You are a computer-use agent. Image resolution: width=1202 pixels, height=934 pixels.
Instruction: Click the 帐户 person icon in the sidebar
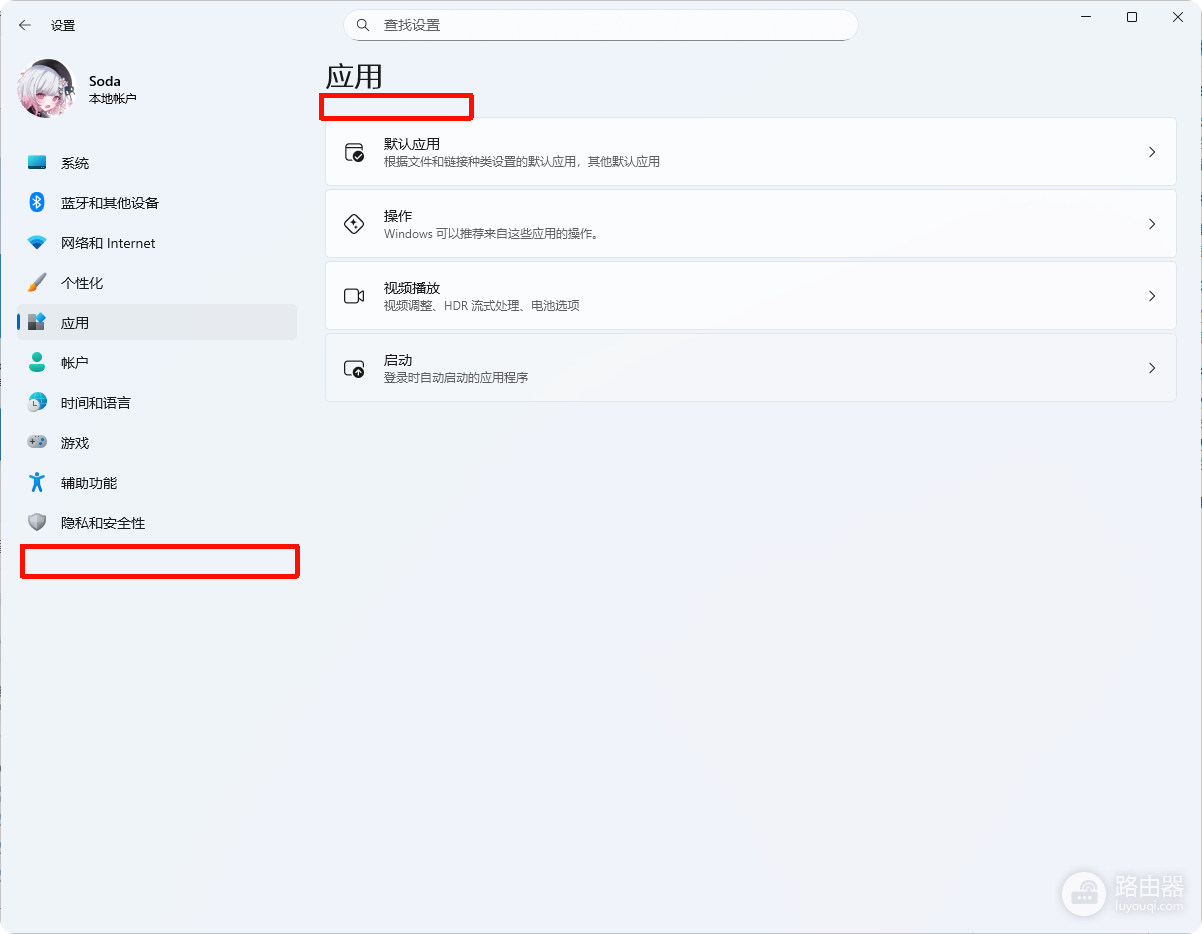pos(37,363)
